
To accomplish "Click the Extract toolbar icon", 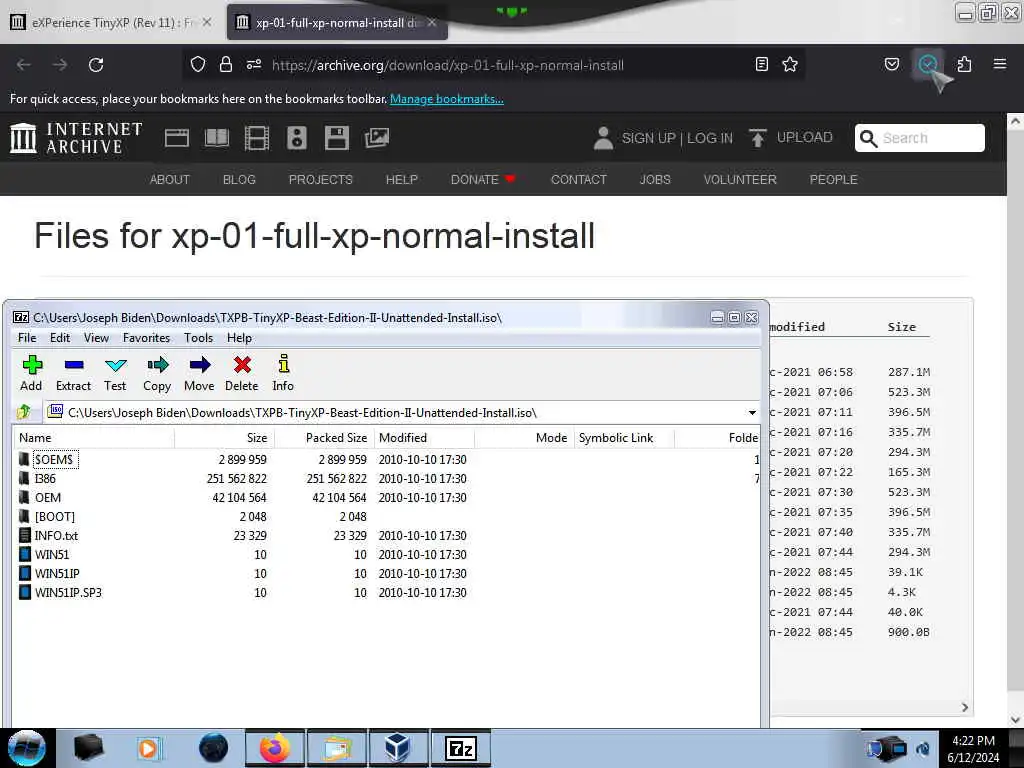I will pos(73,373).
